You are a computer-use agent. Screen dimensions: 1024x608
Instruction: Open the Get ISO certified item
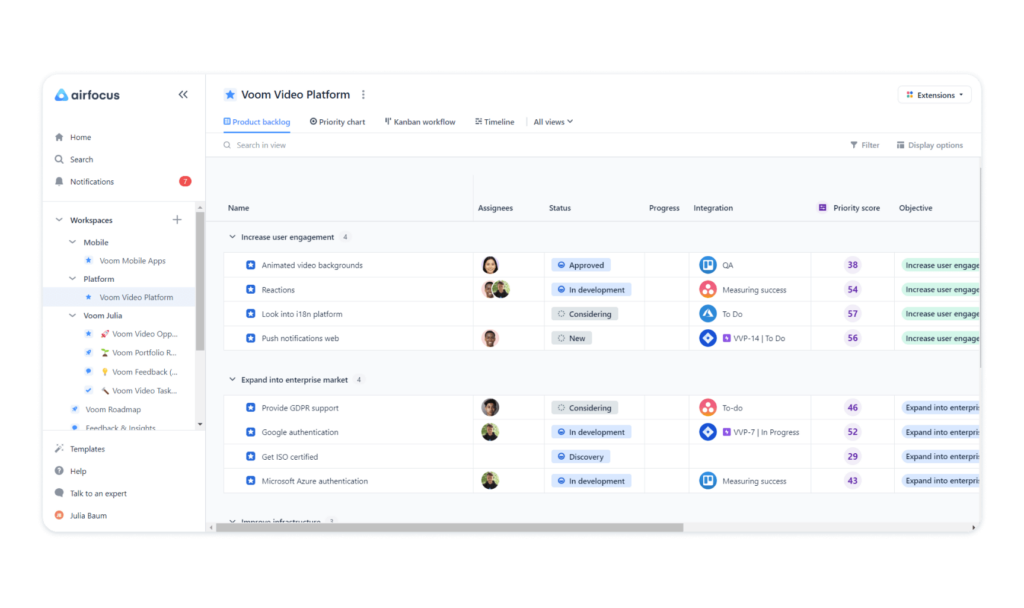tap(290, 457)
